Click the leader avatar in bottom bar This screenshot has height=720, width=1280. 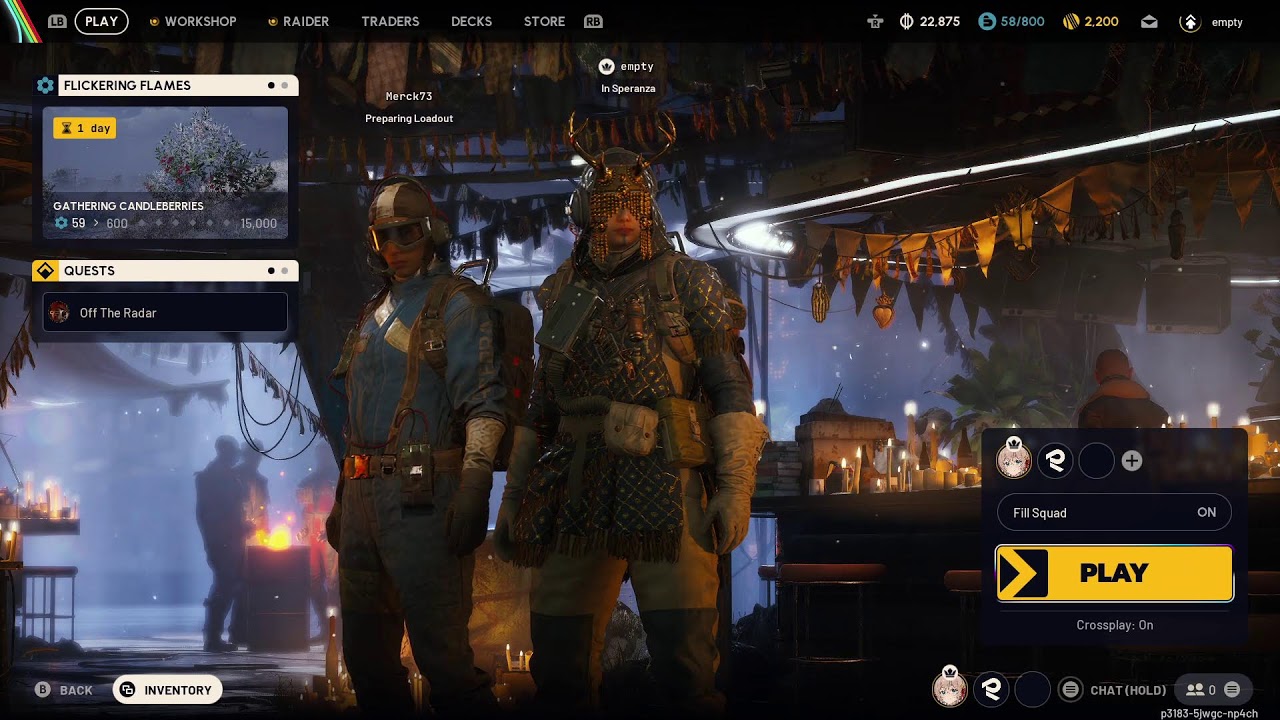coord(950,688)
